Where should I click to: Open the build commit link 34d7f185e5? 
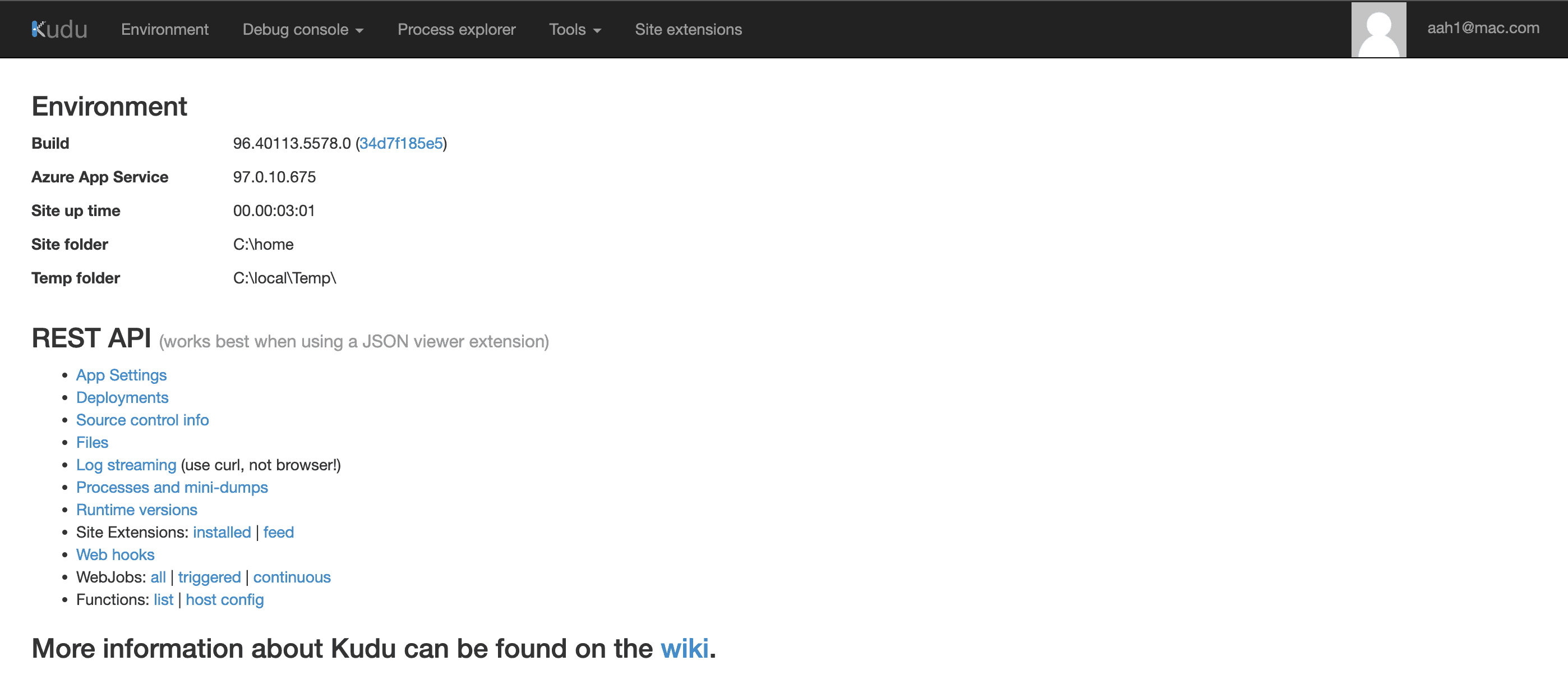(402, 144)
